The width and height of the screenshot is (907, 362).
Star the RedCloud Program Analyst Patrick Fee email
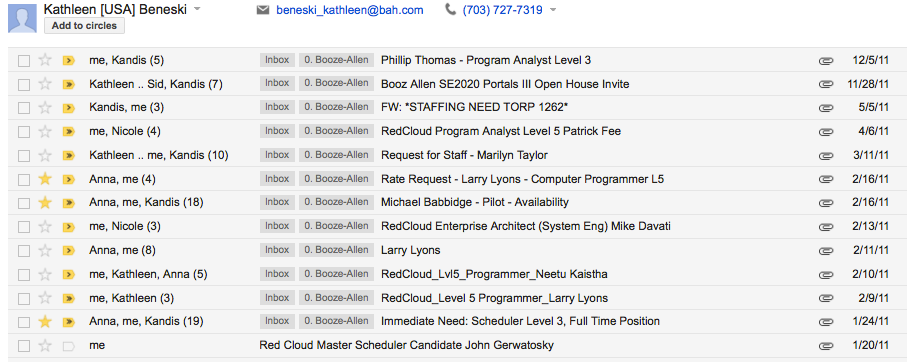click(45, 131)
